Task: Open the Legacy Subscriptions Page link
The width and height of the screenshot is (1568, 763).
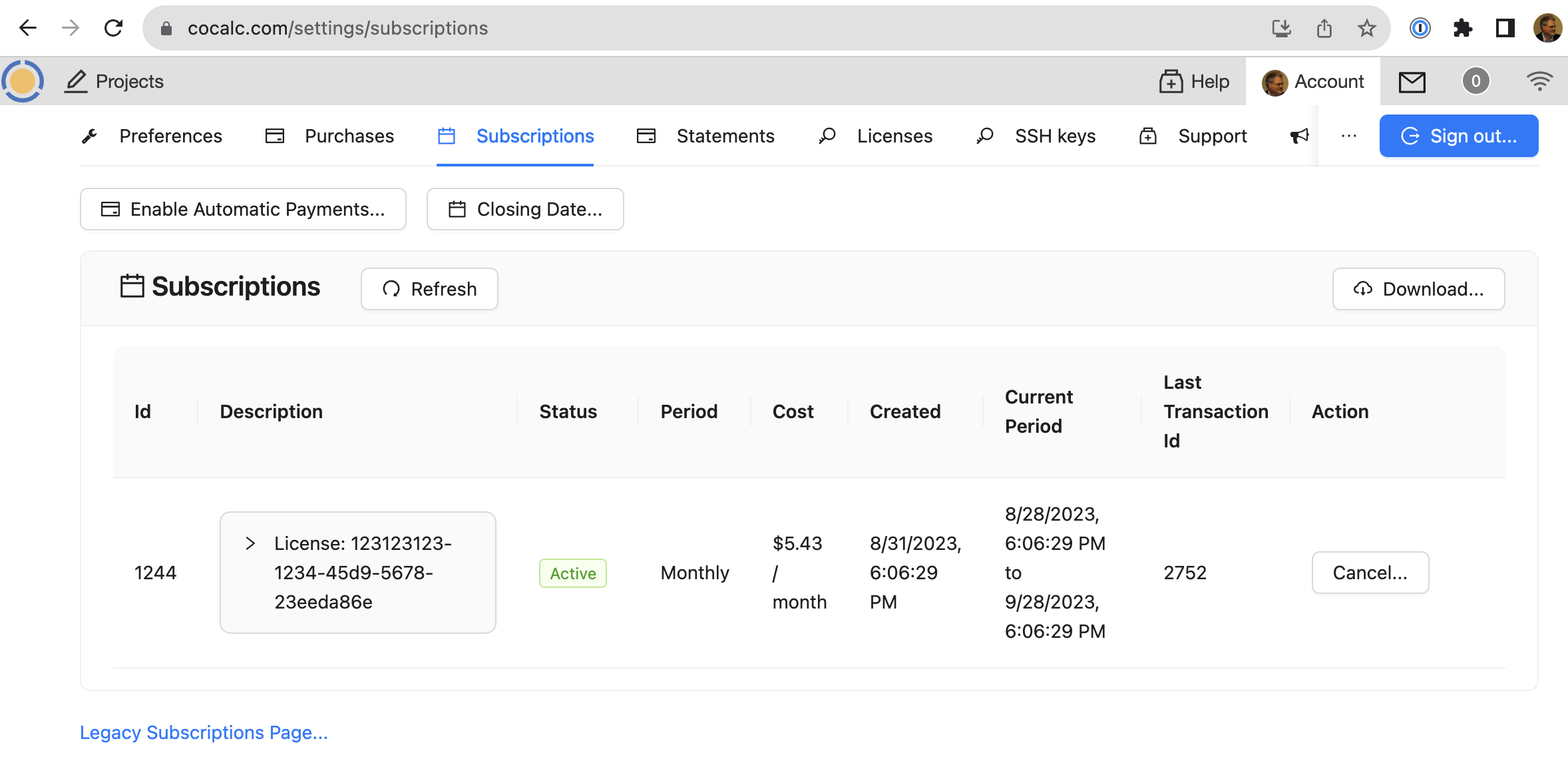Action: 204,732
